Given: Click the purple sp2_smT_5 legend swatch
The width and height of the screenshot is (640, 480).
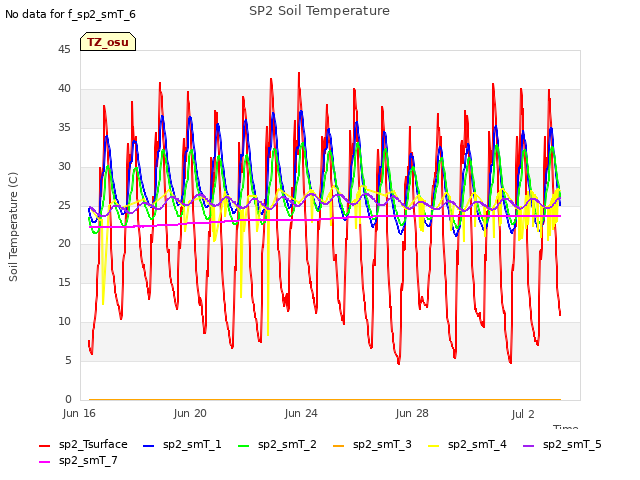Looking at the screenshot, I should [529, 446].
